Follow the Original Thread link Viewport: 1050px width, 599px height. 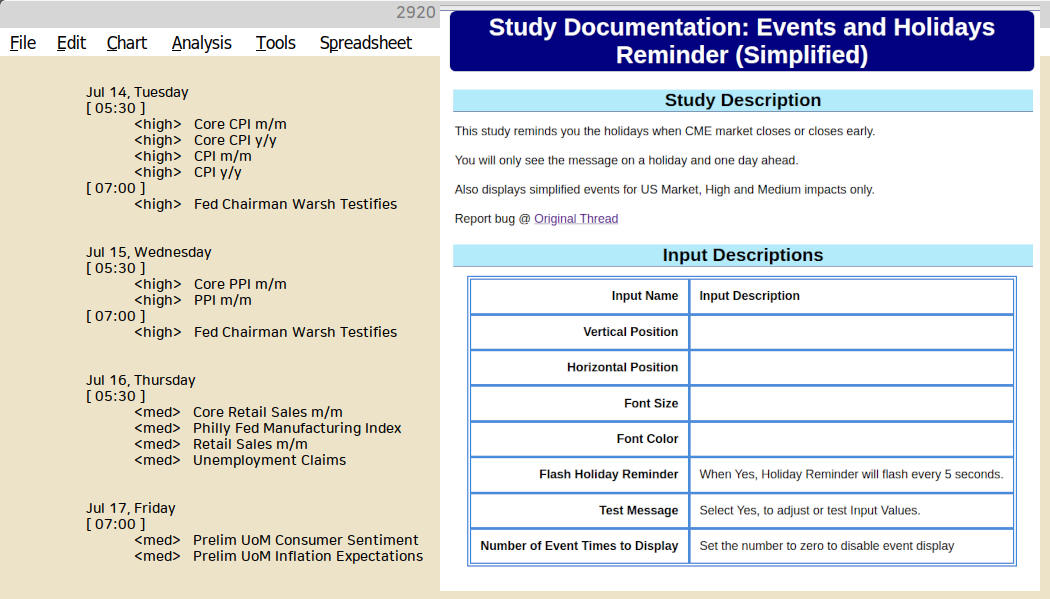click(576, 219)
